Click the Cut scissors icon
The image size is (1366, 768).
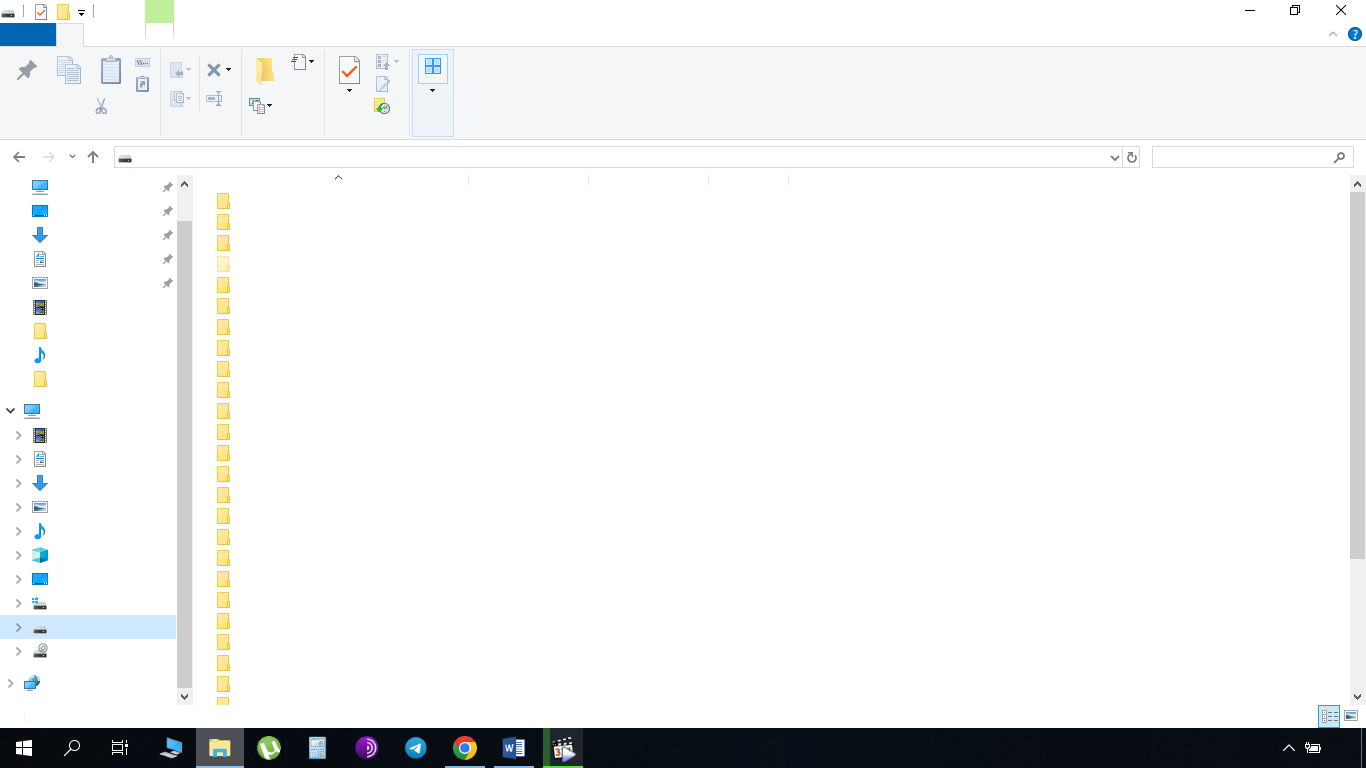click(101, 106)
